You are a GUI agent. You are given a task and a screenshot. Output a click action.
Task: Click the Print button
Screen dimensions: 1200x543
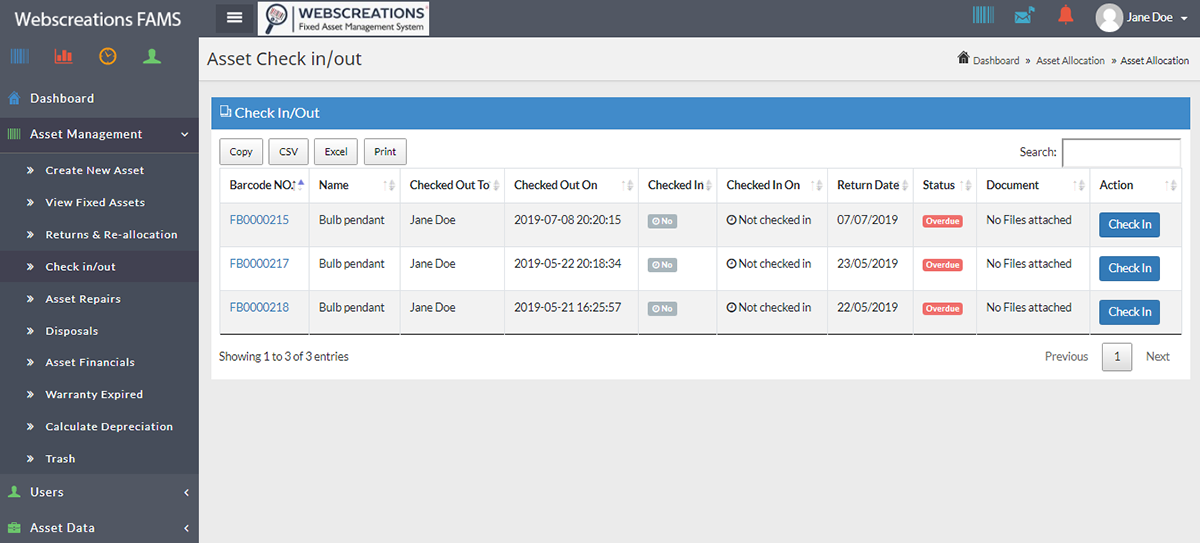(x=385, y=152)
